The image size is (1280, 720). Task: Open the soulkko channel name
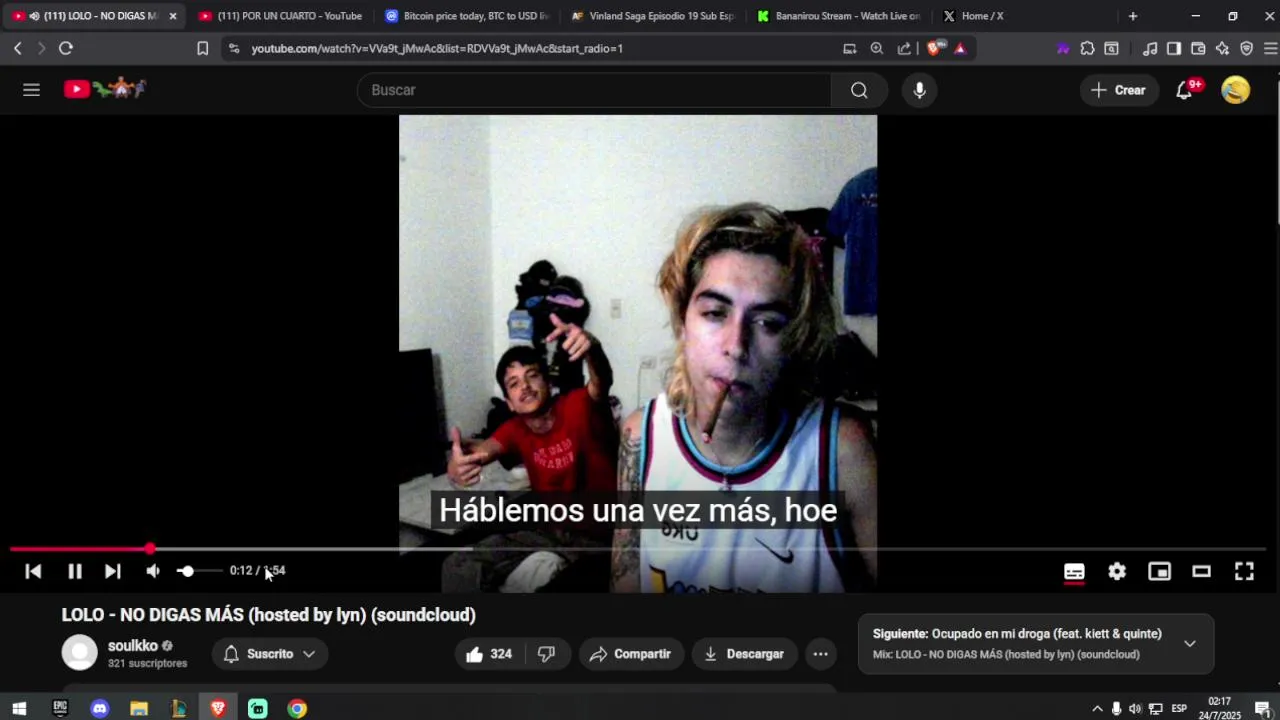(x=133, y=646)
